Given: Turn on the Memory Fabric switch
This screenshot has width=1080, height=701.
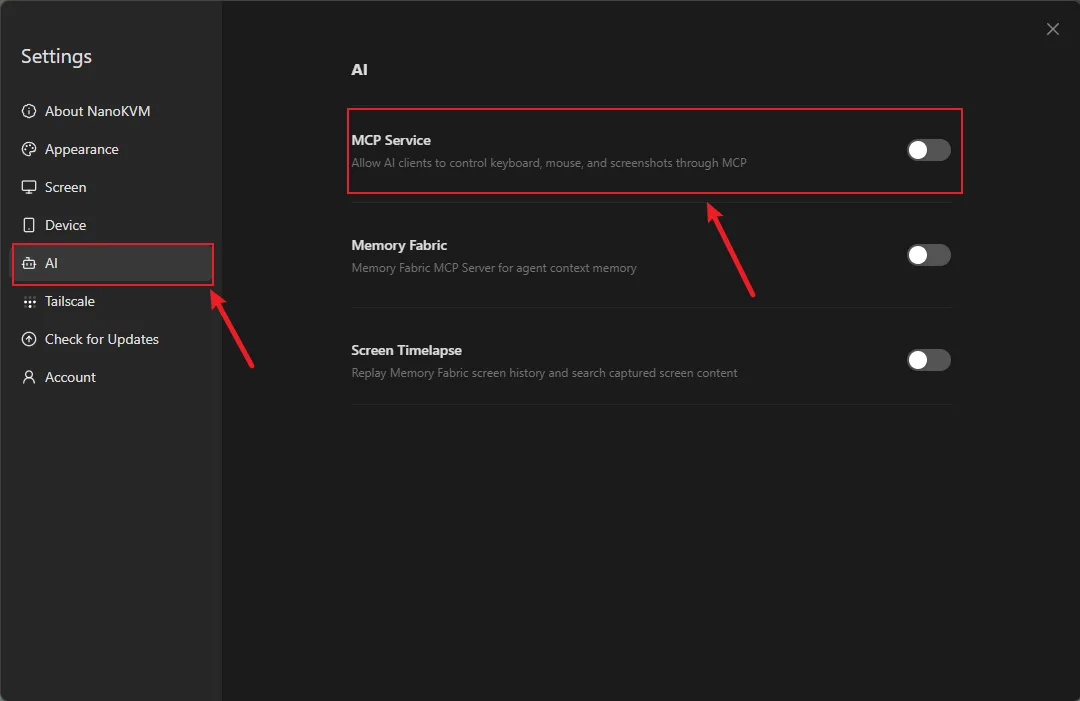Looking at the screenshot, I should pyautogui.click(x=928, y=255).
